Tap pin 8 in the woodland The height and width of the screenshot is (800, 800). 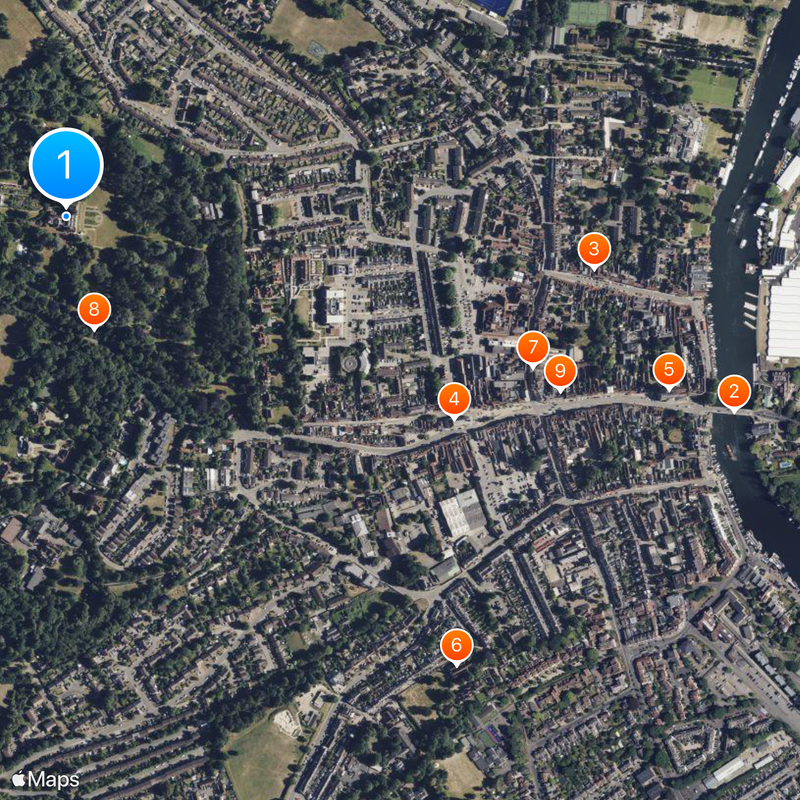94,310
